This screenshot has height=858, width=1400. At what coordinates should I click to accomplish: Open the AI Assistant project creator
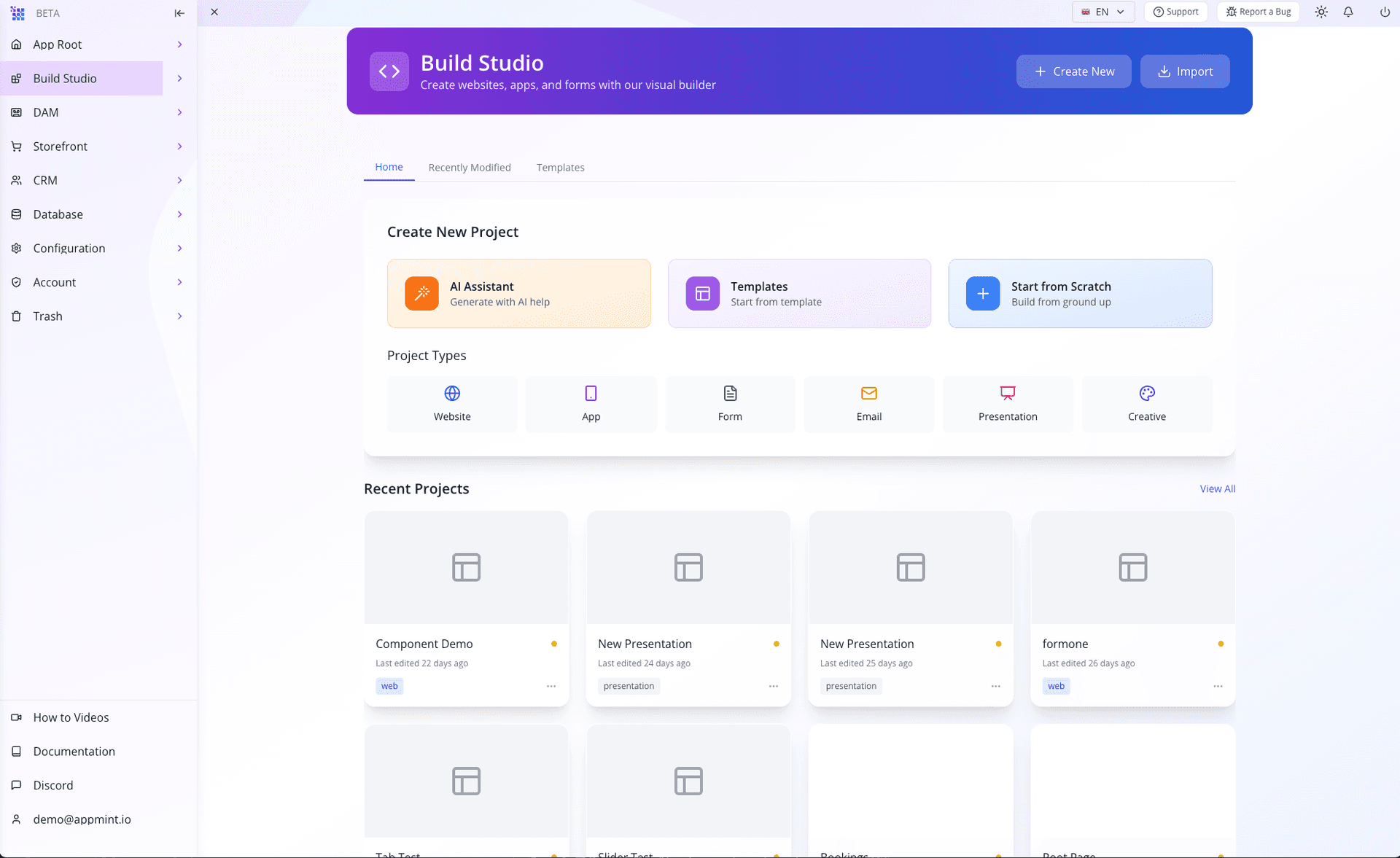point(518,293)
